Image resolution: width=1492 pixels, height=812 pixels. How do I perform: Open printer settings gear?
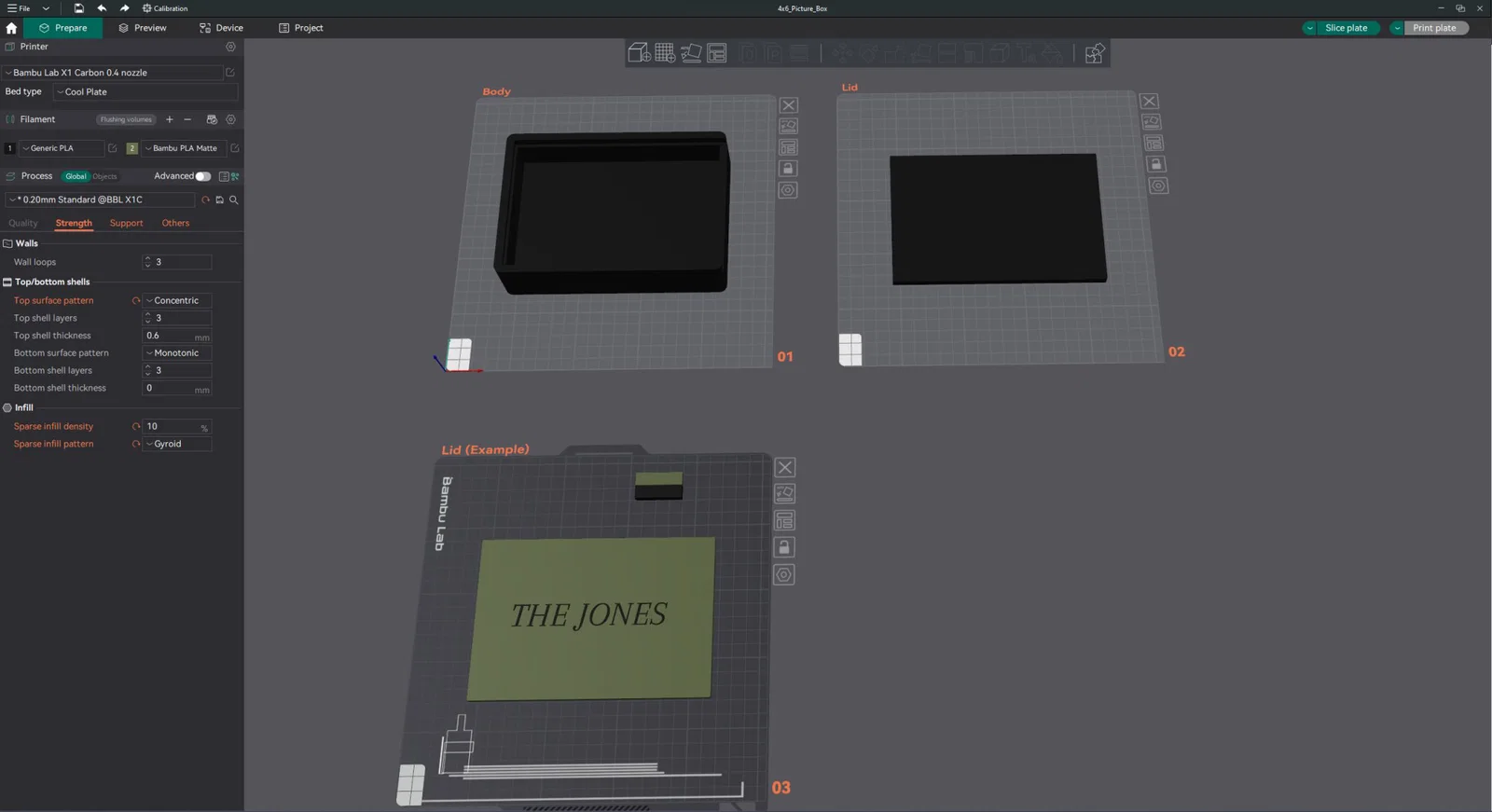(230, 47)
